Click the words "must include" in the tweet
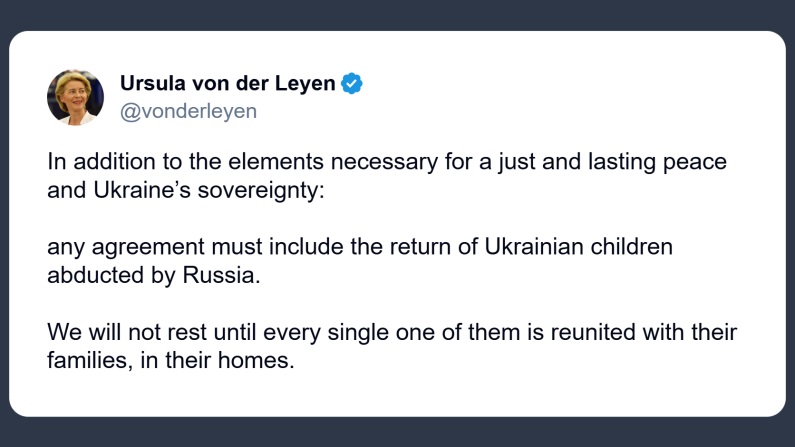The image size is (795, 447). [227, 246]
